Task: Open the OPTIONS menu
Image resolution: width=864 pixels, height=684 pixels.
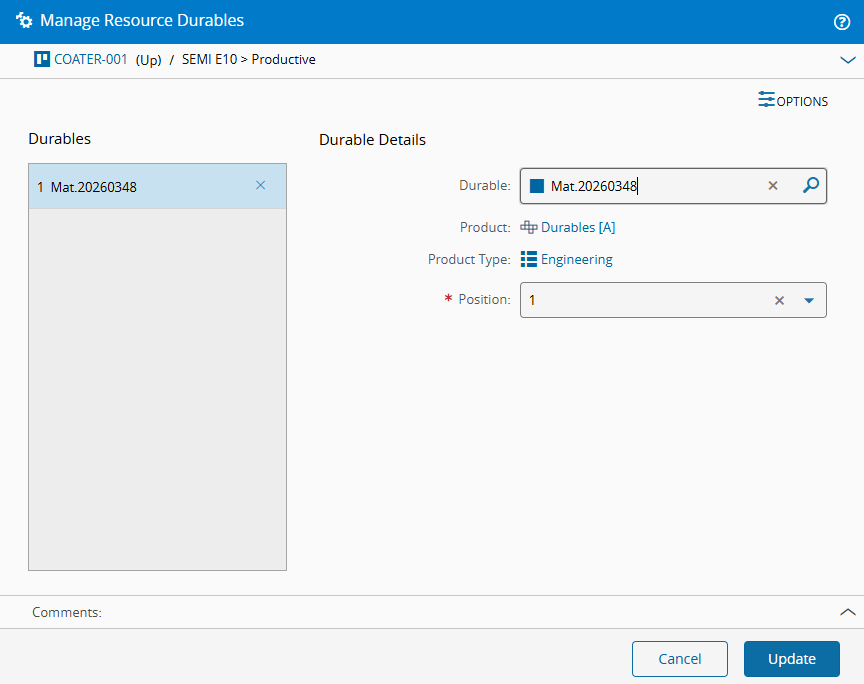Action: (793, 101)
